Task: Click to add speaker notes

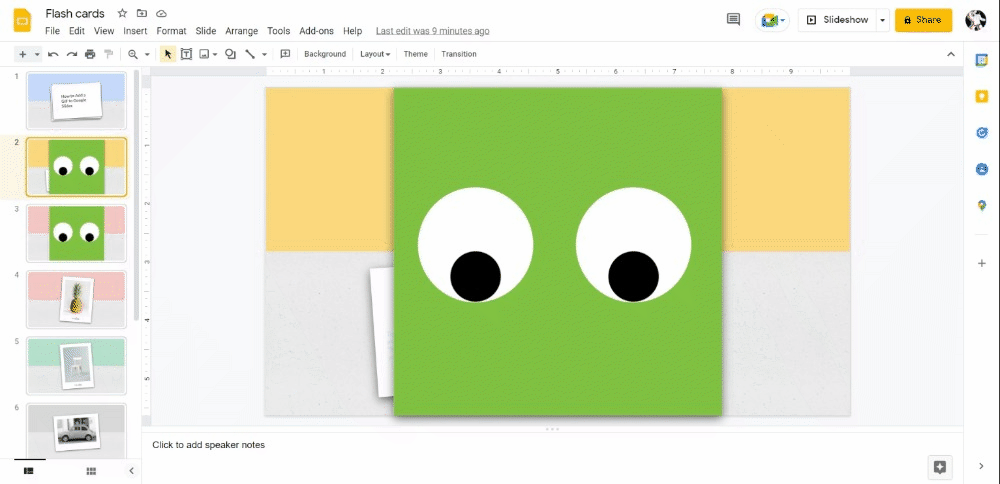Action: click(209, 445)
